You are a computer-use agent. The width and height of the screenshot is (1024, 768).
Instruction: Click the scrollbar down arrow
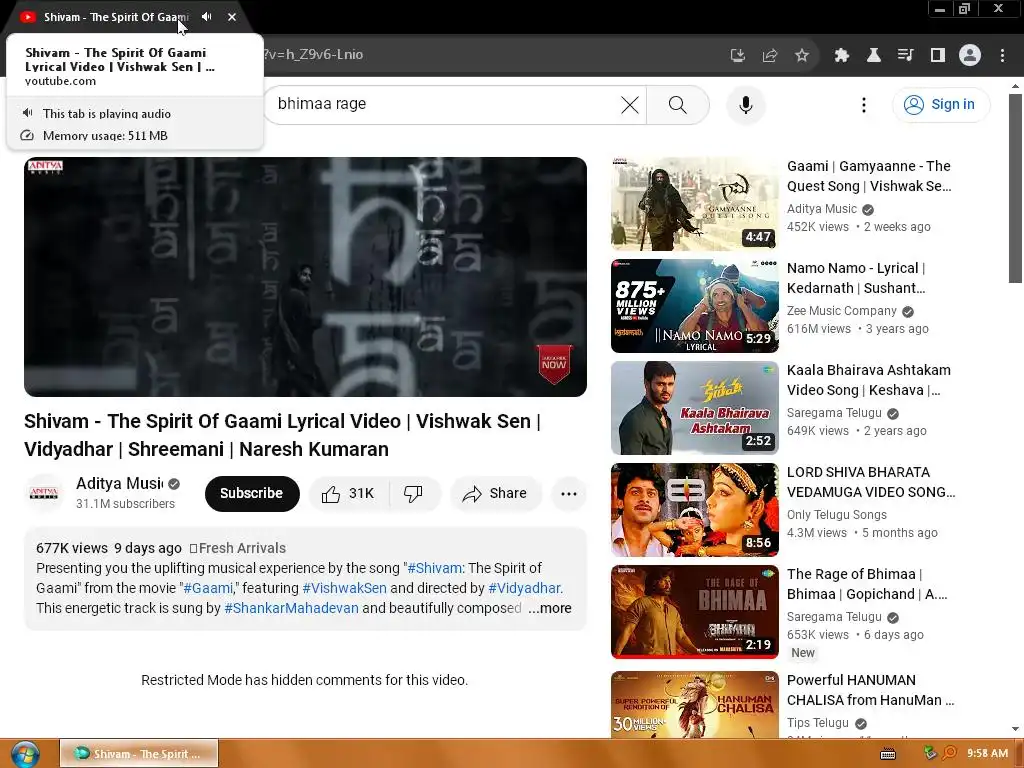pos(1015,729)
